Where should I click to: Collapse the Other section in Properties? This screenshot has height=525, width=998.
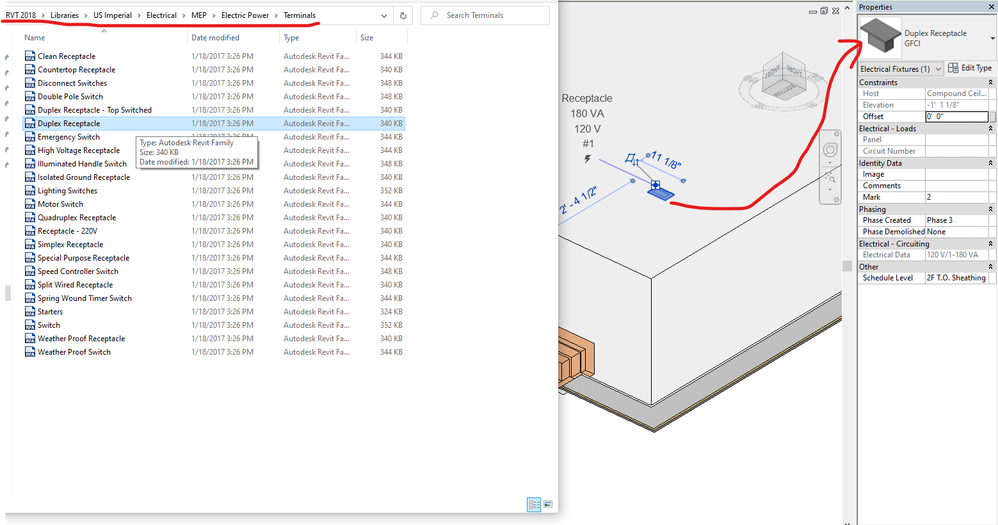[x=990, y=267]
